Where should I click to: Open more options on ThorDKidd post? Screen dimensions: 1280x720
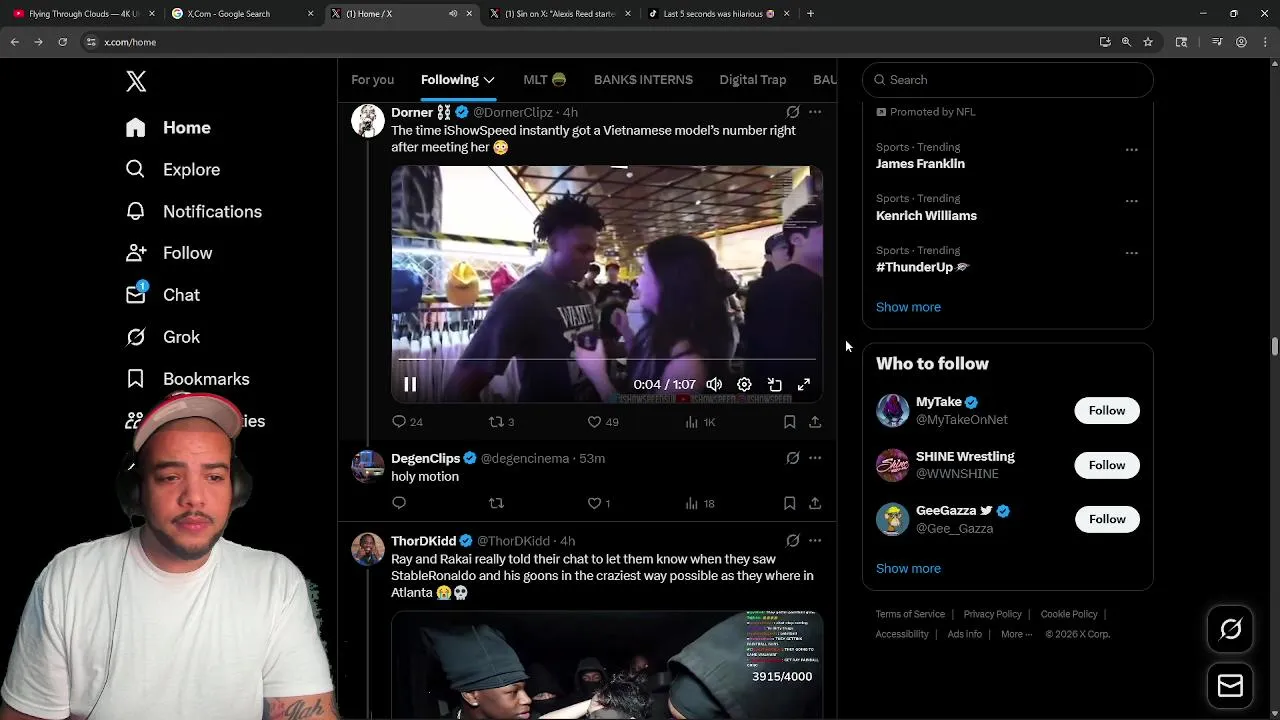pyautogui.click(x=815, y=541)
